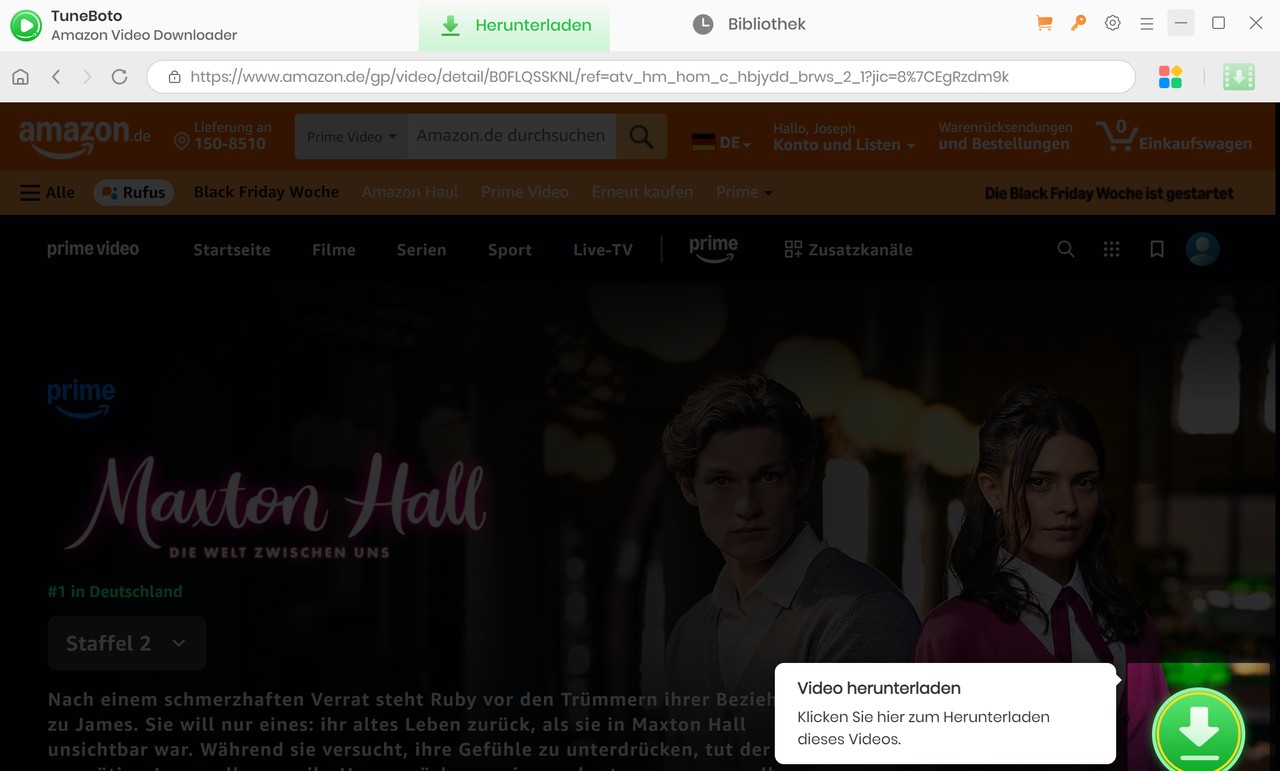Select the Herunterladen tab
The height and width of the screenshot is (771, 1280).
coord(514,25)
